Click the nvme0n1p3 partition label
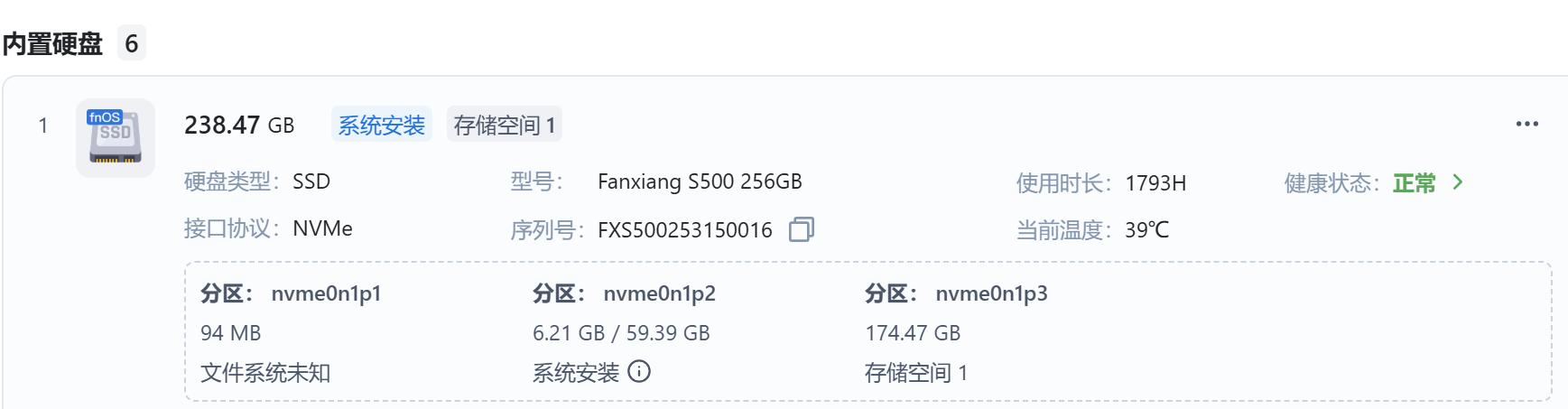This screenshot has height=409, width=1568. [x=991, y=293]
